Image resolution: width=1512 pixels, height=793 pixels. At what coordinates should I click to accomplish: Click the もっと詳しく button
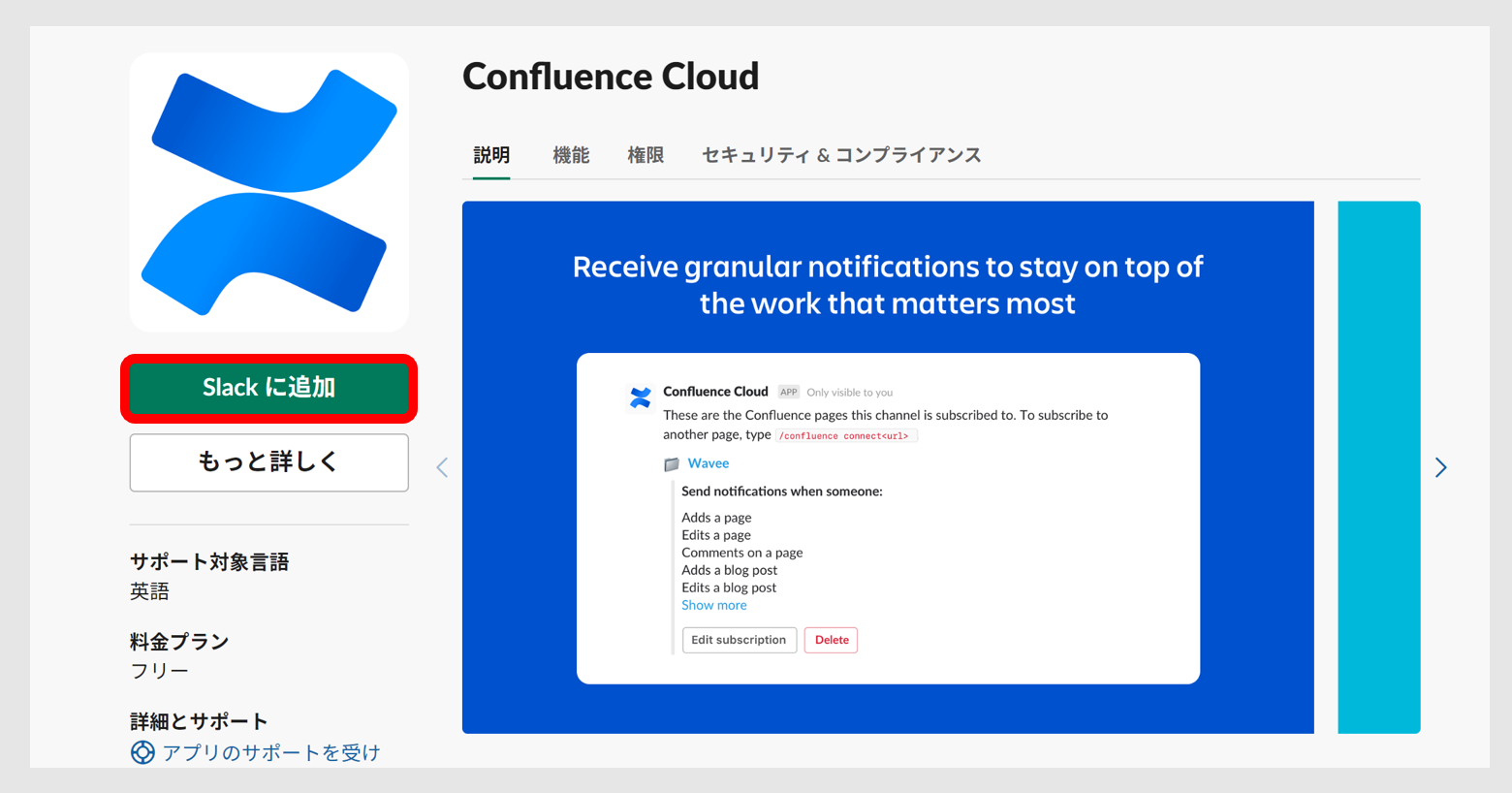268,462
